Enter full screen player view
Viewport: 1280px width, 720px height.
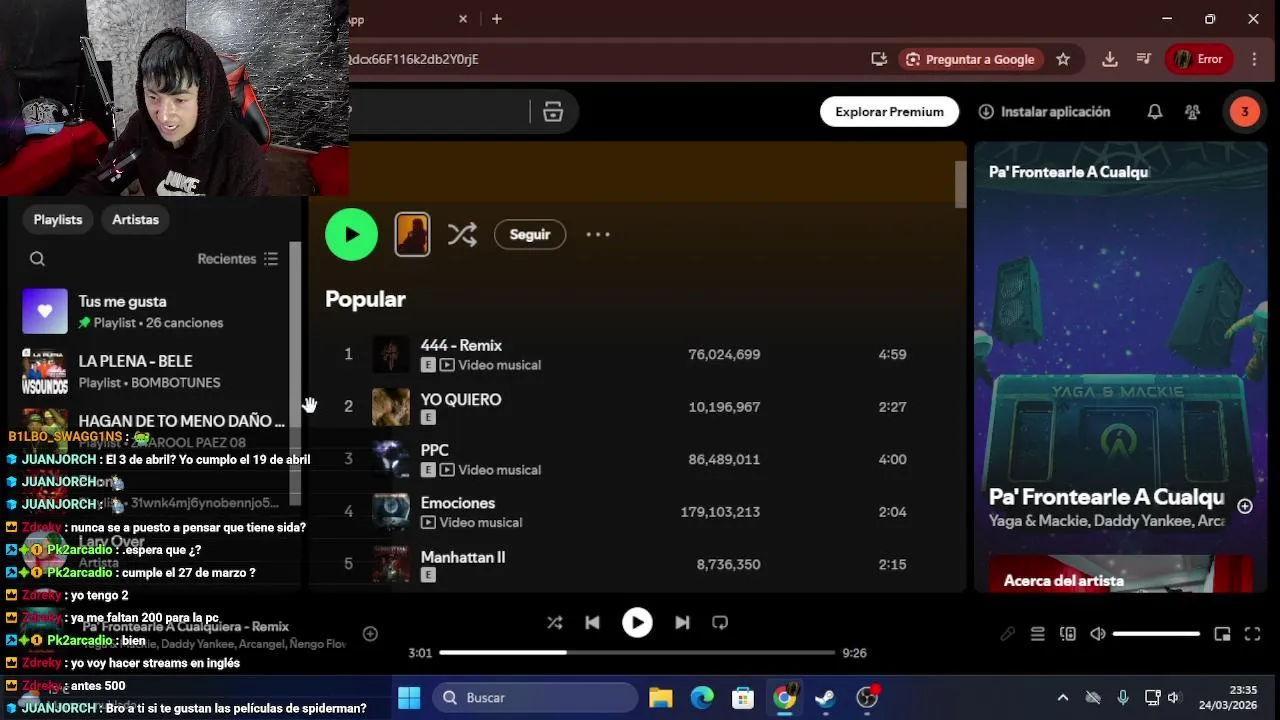(x=1252, y=634)
